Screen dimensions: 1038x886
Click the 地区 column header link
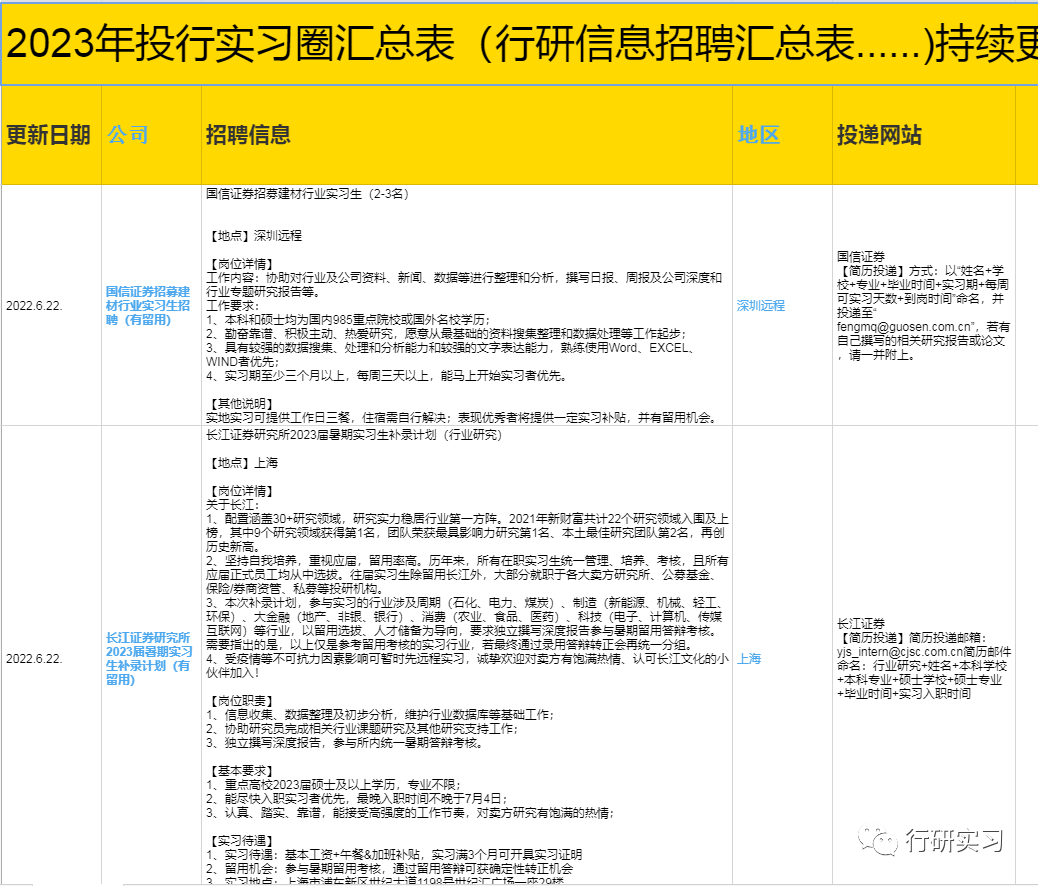tap(759, 135)
